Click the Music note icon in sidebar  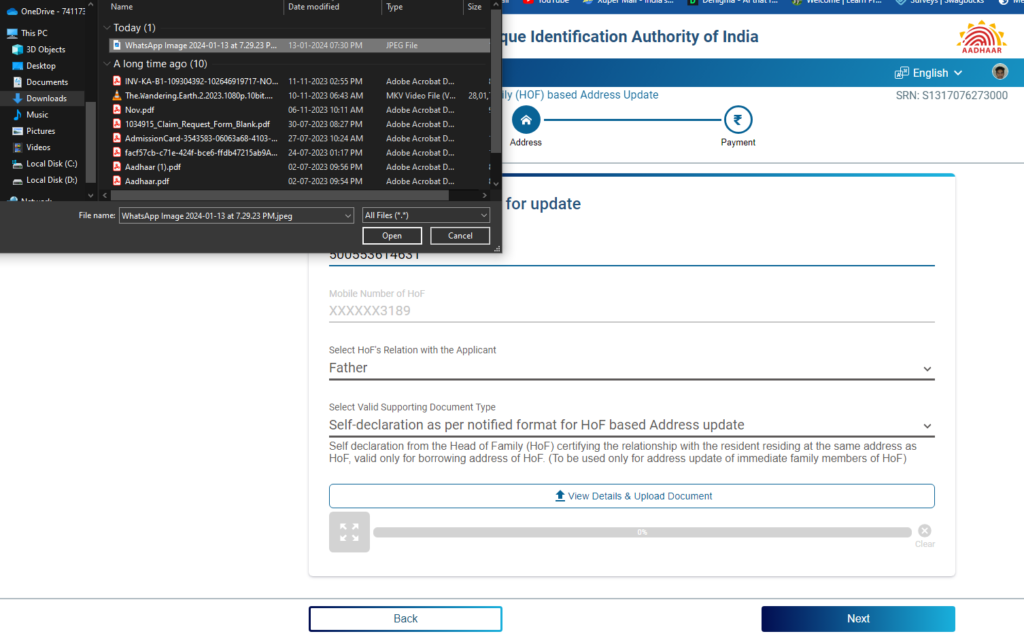(x=18, y=114)
